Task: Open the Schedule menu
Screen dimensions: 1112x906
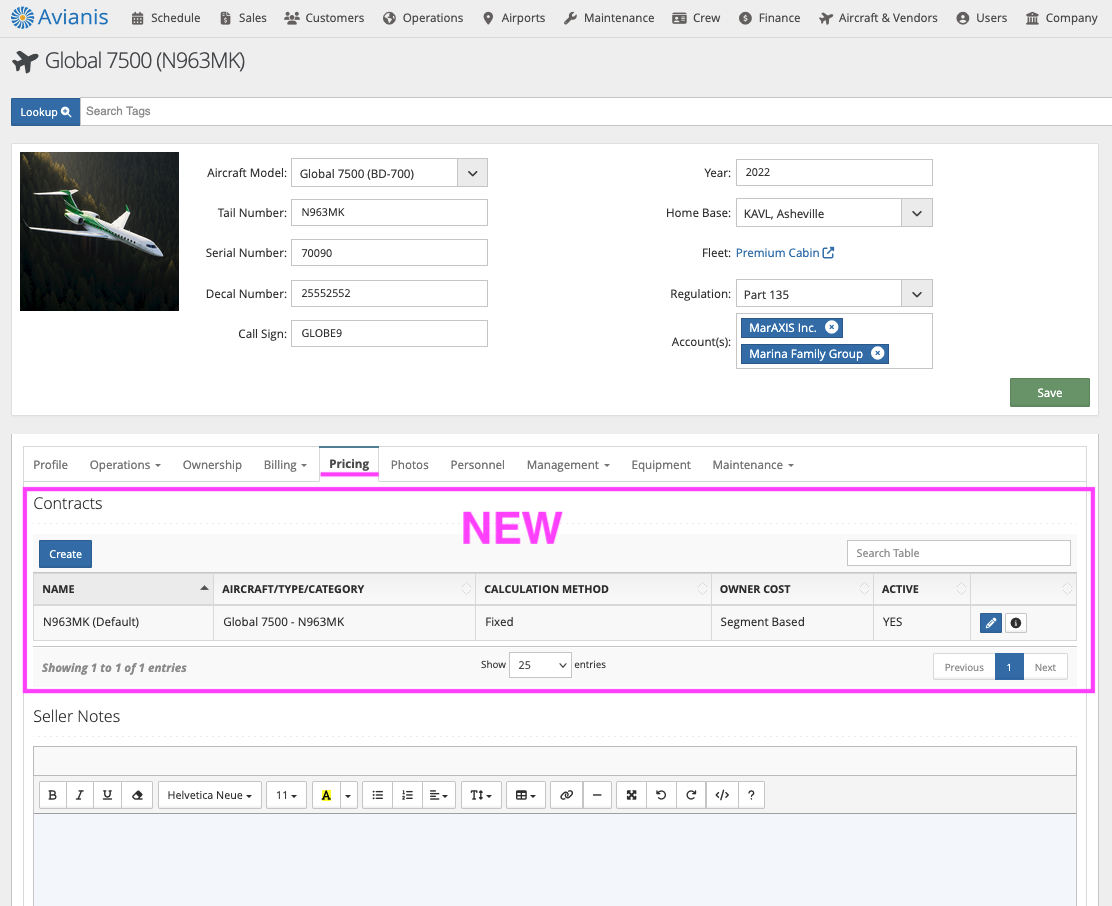Action: click(x=166, y=18)
